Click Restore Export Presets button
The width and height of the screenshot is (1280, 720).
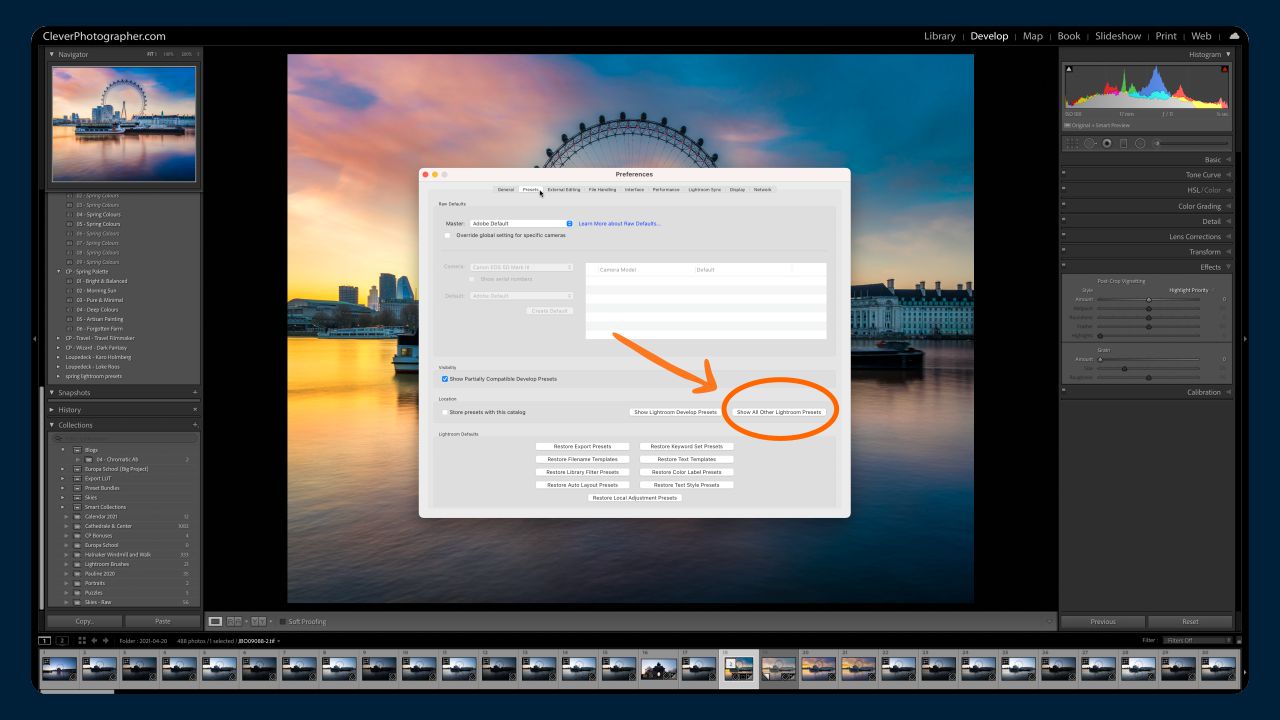pyautogui.click(x=582, y=447)
